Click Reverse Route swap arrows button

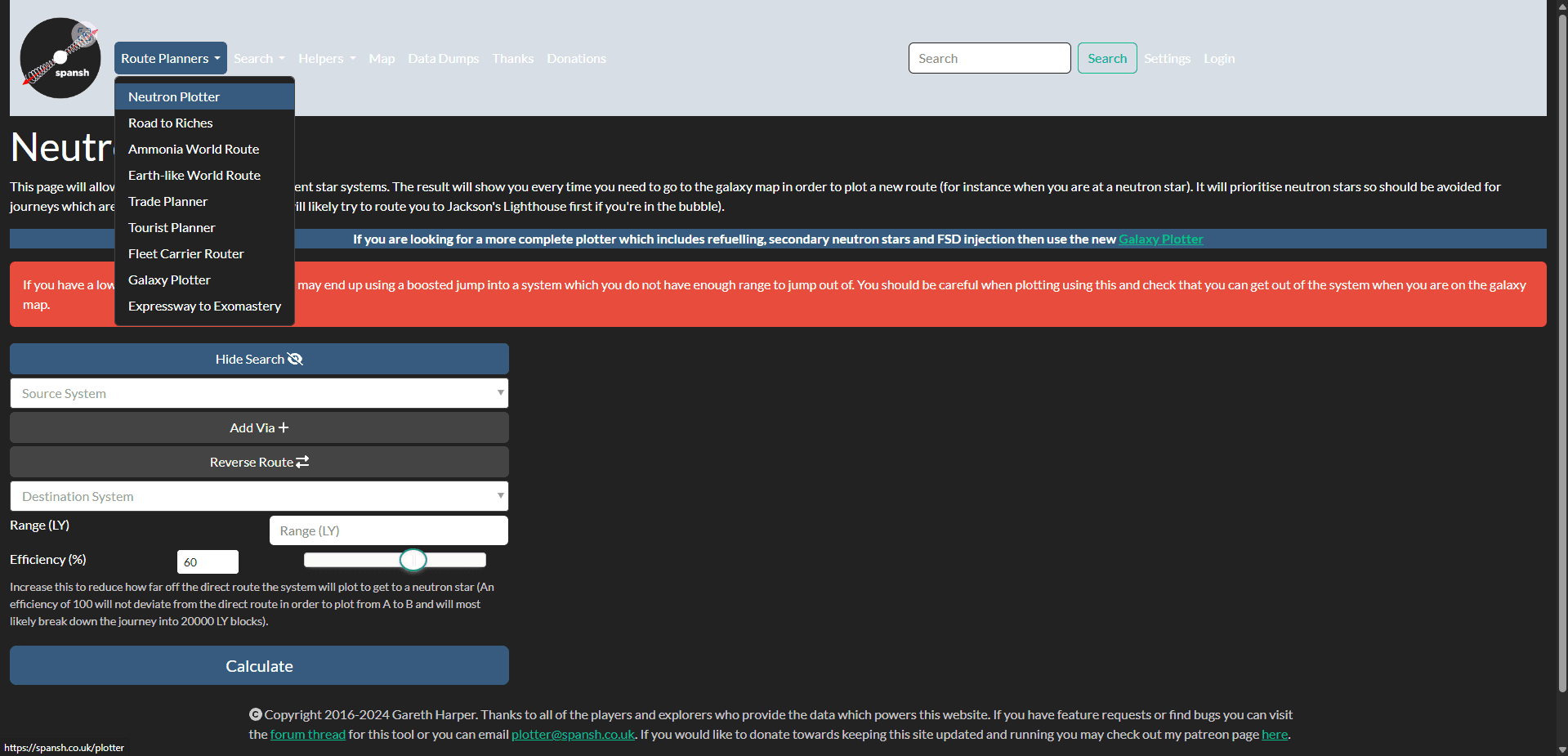pos(259,462)
